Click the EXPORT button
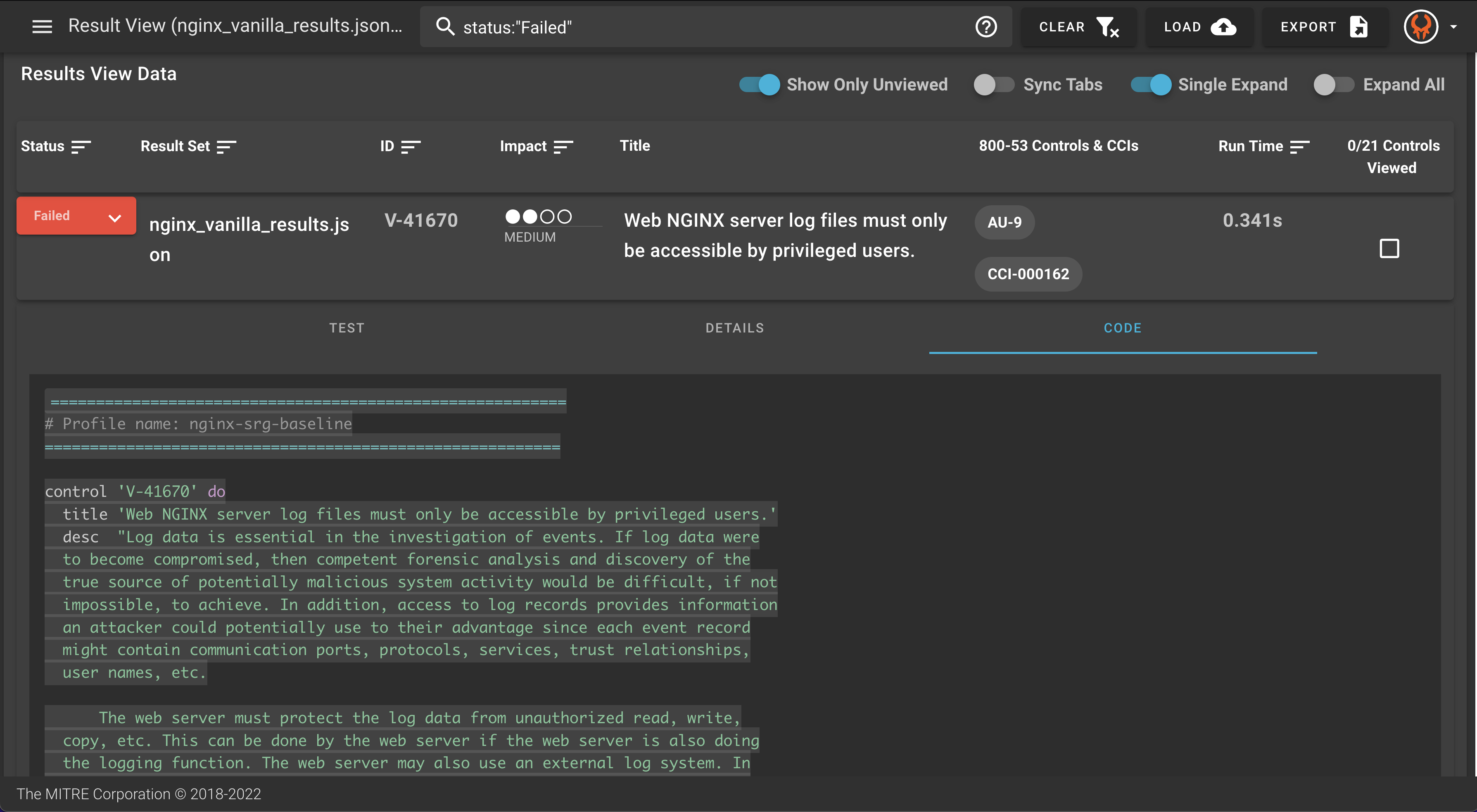1477x812 pixels. coord(1325,26)
